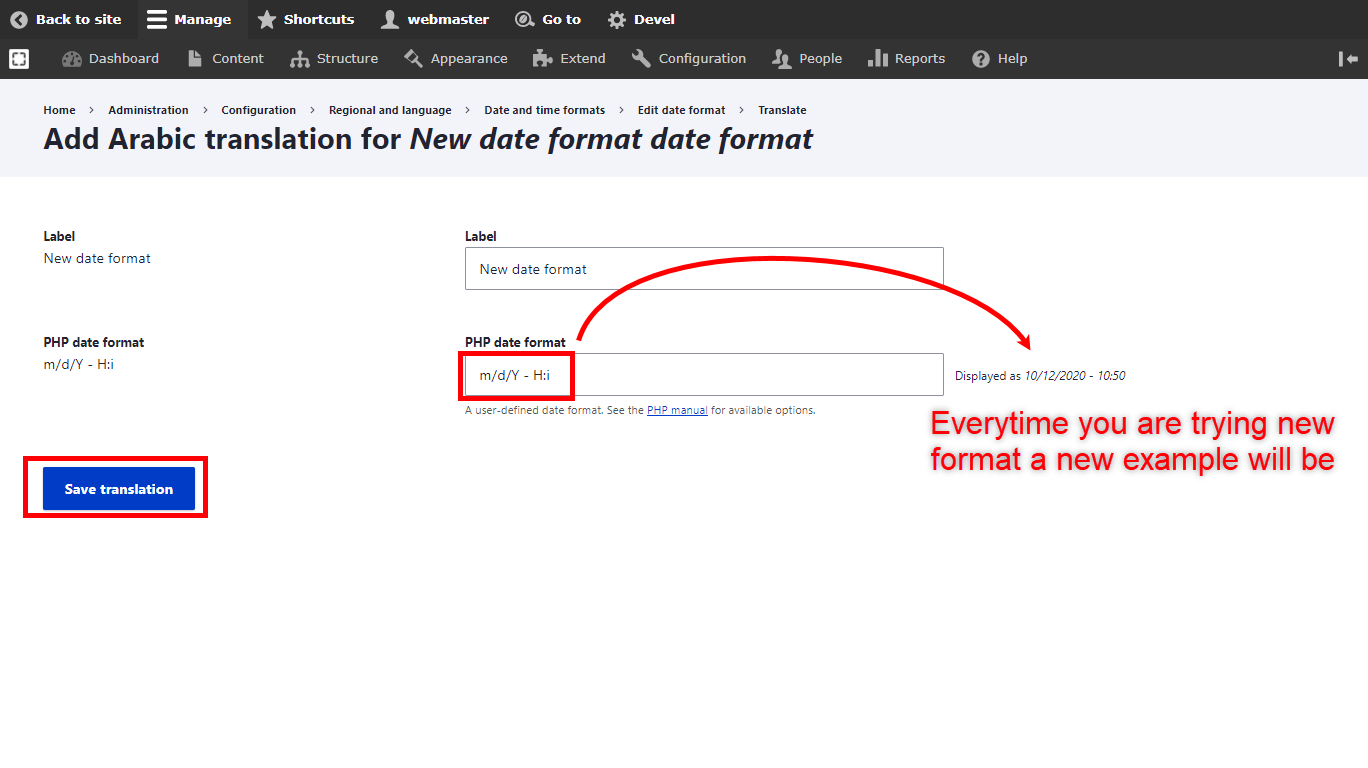Toggle toolbar orientation with arrow icon
This screenshot has height=768, width=1368.
pos(1348,59)
